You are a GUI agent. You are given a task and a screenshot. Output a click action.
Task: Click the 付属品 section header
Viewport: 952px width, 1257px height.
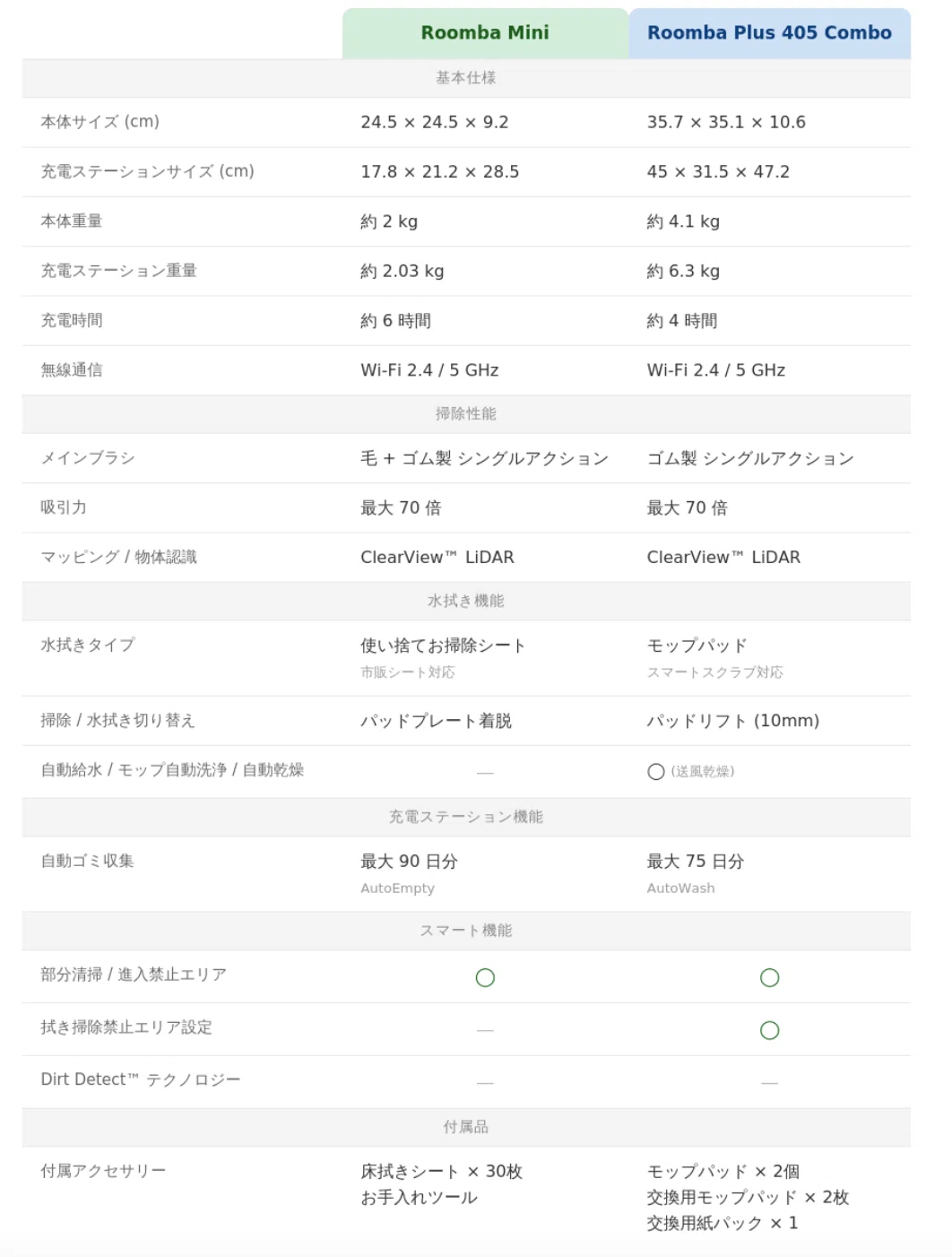pyautogui.click(x=466, y=1127)
